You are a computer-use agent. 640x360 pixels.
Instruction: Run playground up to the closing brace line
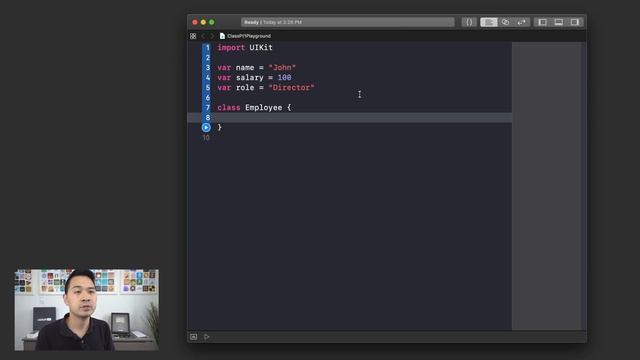pyautogui.click(x=206, y=127)
